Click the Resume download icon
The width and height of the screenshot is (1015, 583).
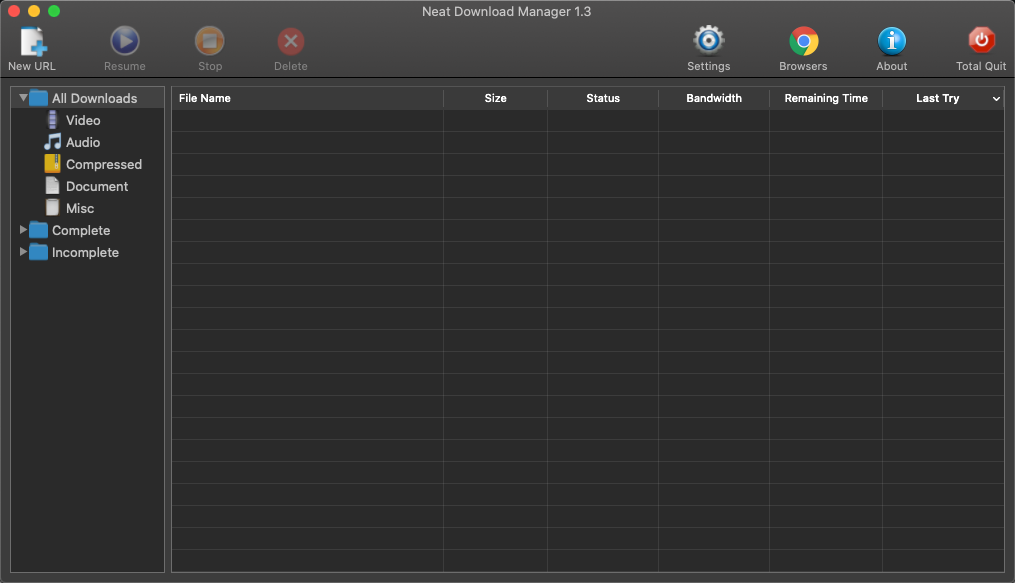point(124,41)
